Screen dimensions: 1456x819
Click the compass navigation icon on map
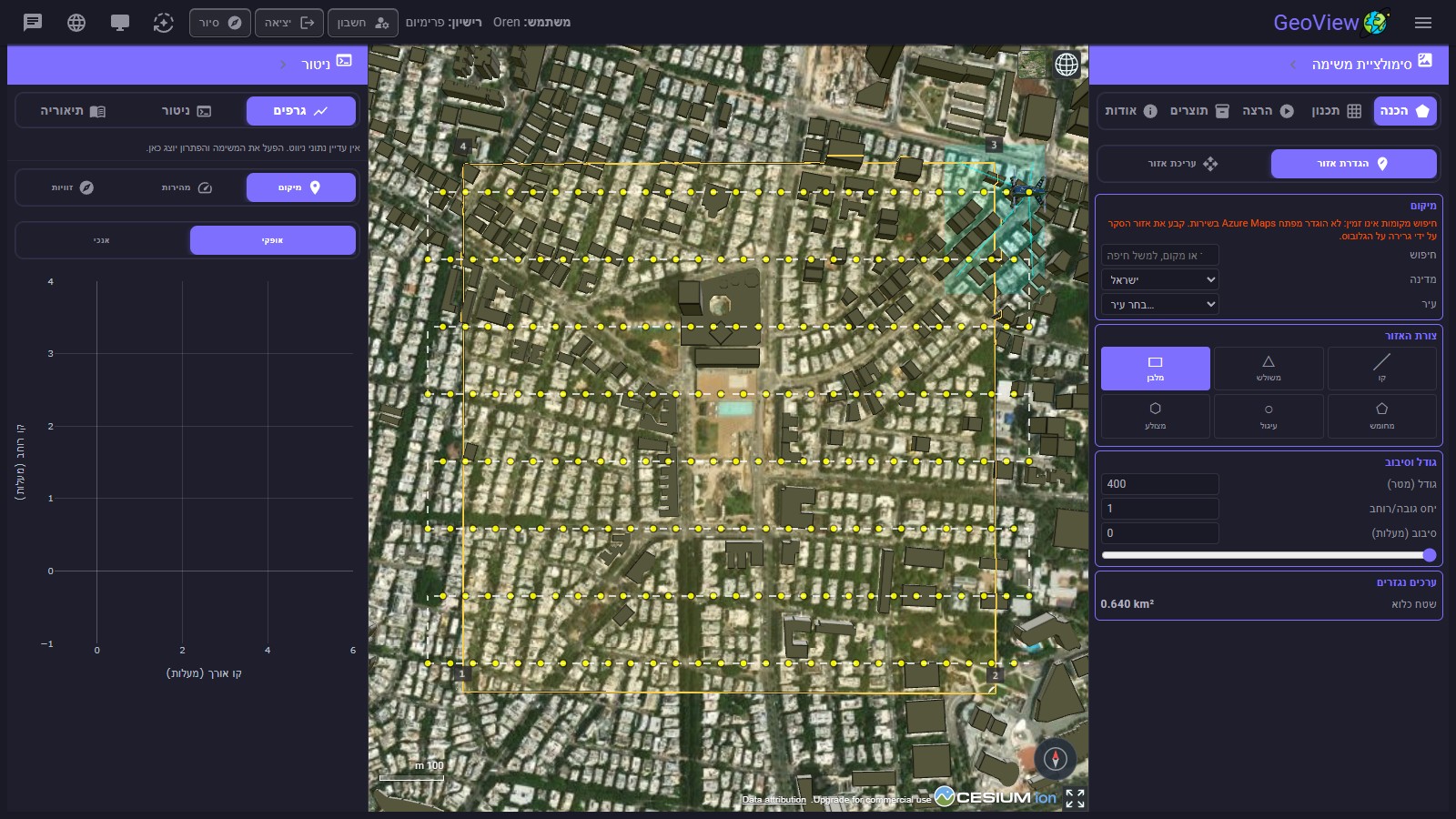point(1055,758)
